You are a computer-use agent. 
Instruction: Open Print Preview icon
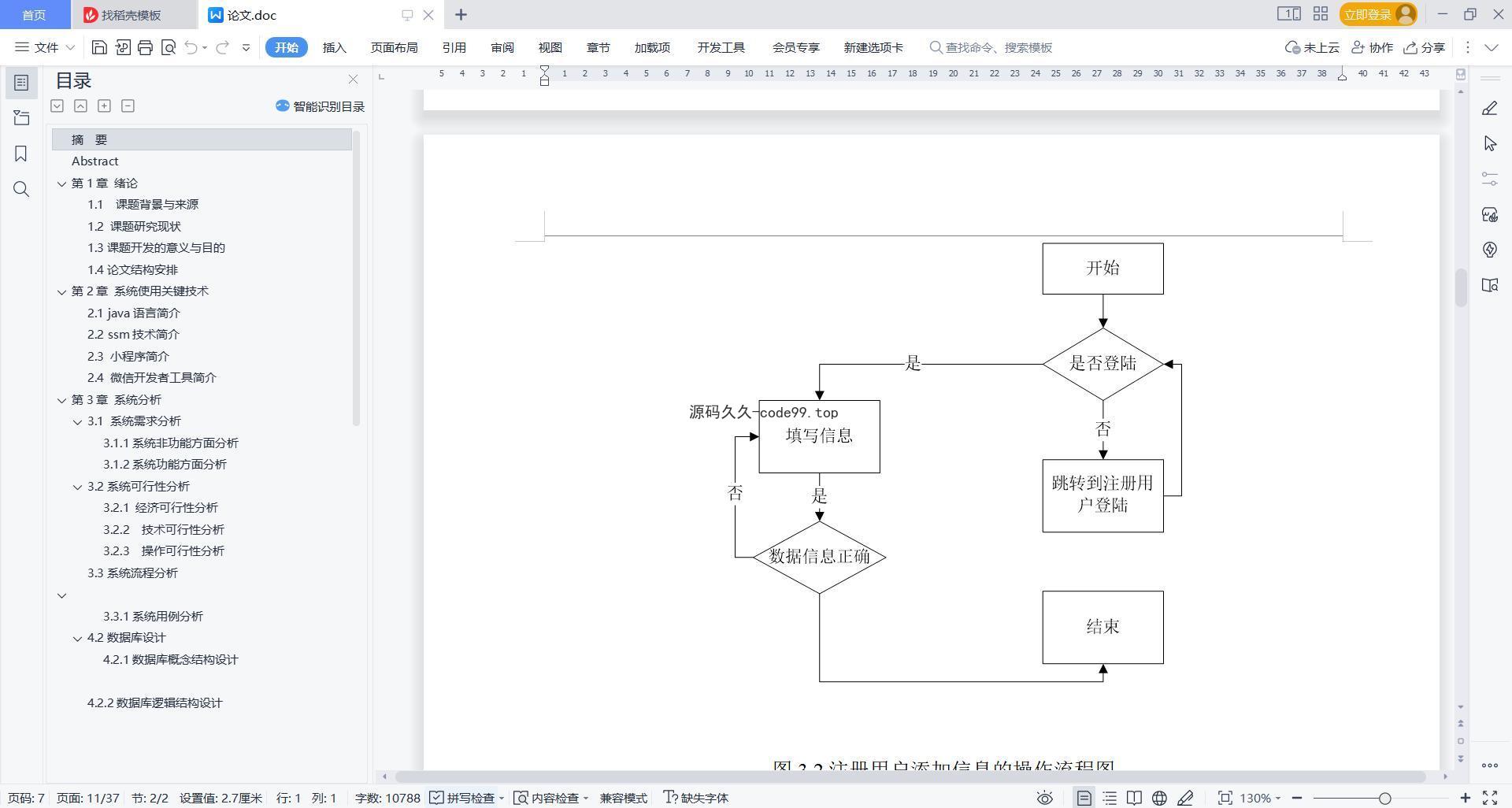(168, 47)
